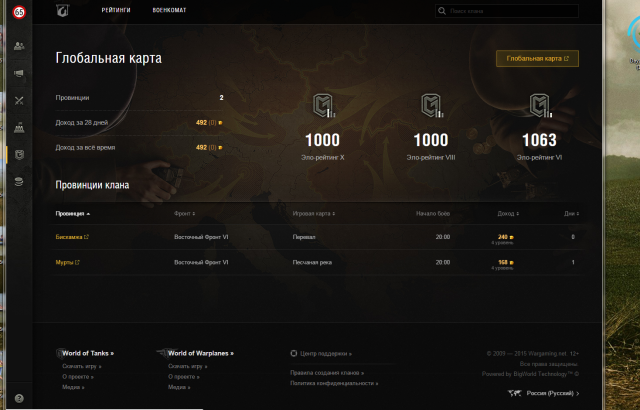Click the clan emblem at sidebar top
Image resolution: width=640 pixels, height=410 pixels.
coord(19,11)
